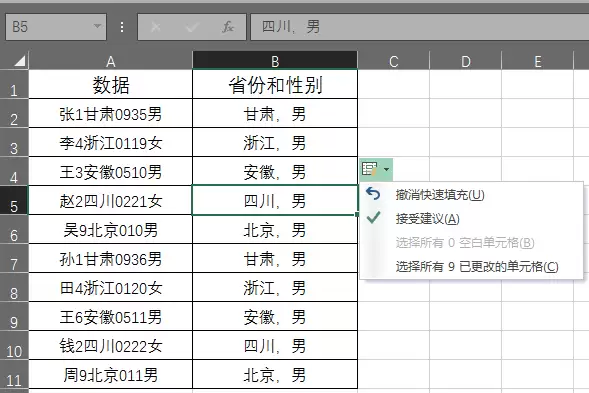589x393 pixels.
Task: Select column A header
Action: click(x=110, y=60)
